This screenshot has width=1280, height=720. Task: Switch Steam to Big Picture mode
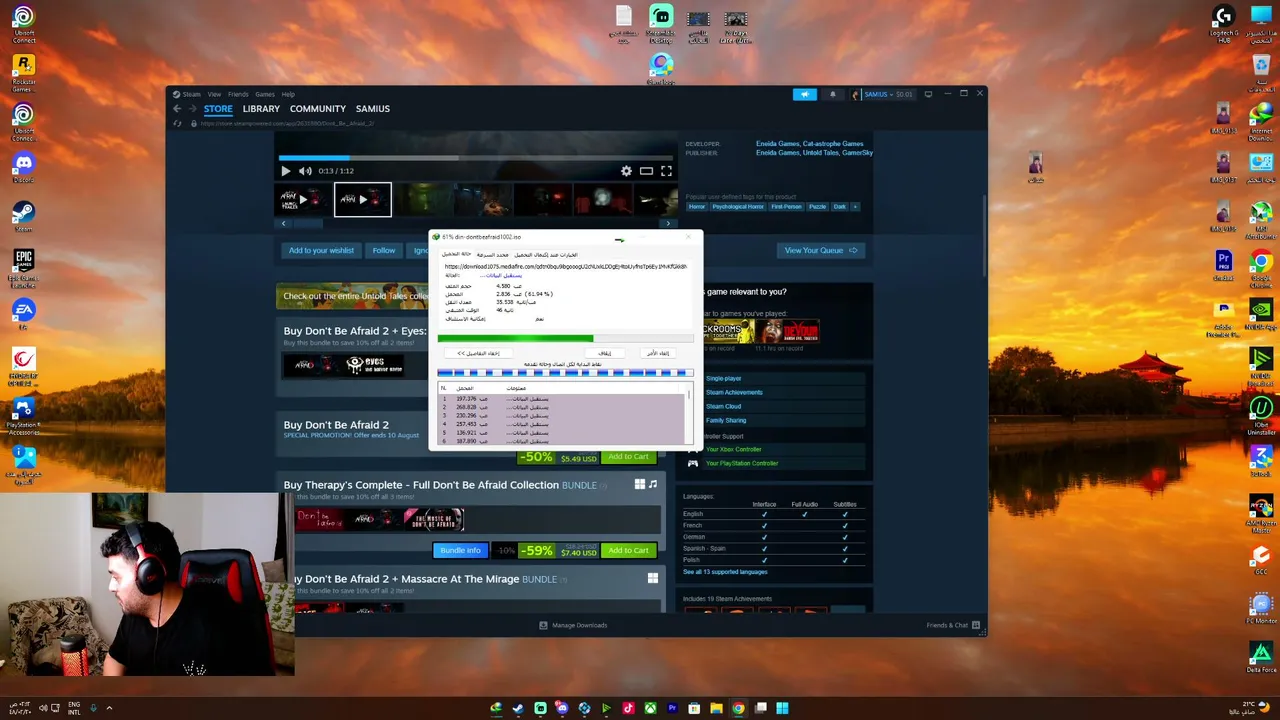click(928, 94)
